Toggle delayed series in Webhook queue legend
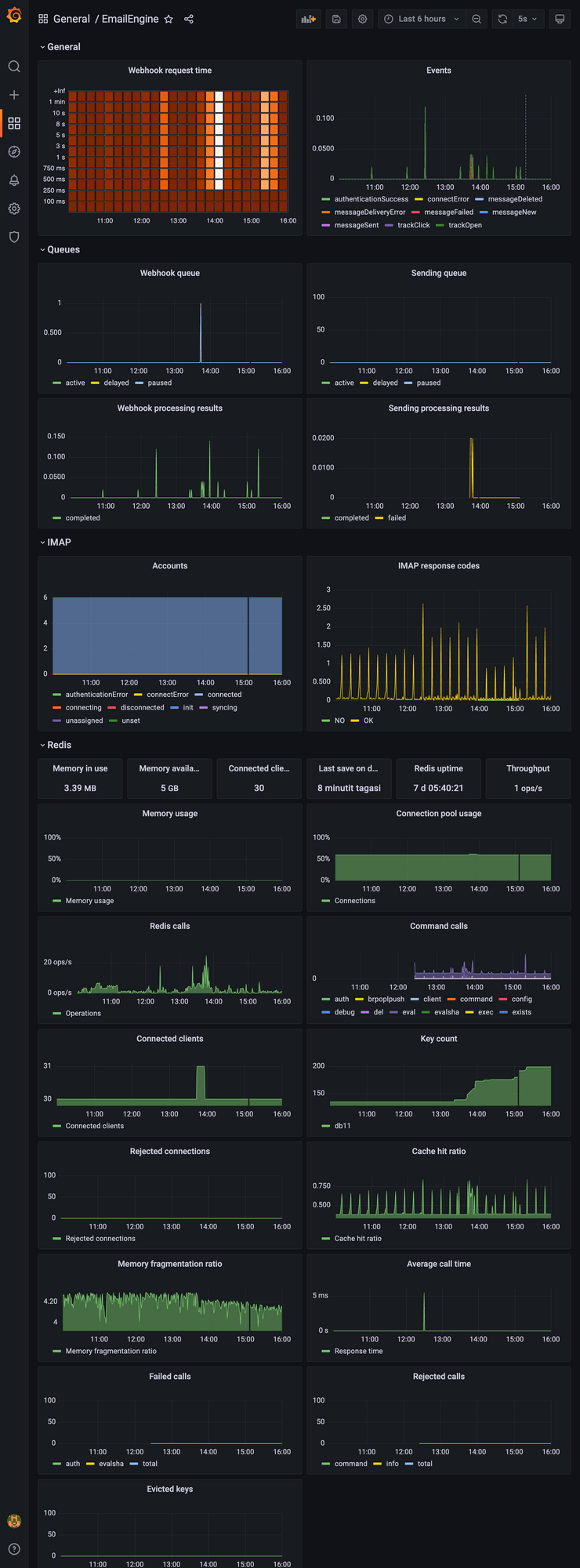 click(116, 383)
